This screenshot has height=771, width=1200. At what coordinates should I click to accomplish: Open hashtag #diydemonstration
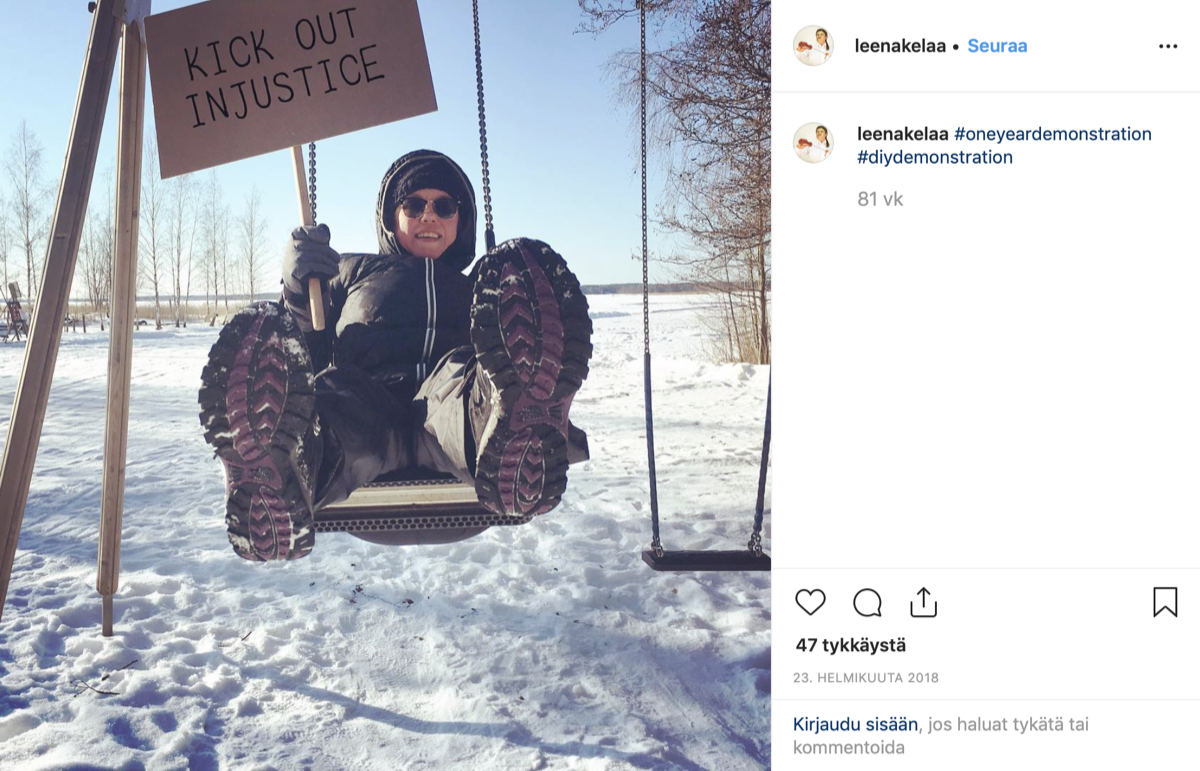tap(935, 157)
